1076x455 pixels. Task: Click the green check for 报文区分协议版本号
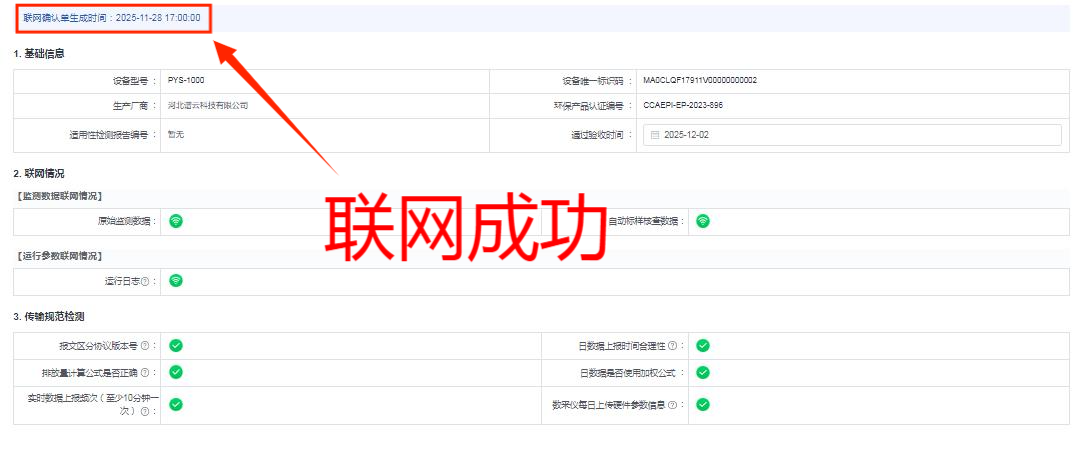pos(176,346)
